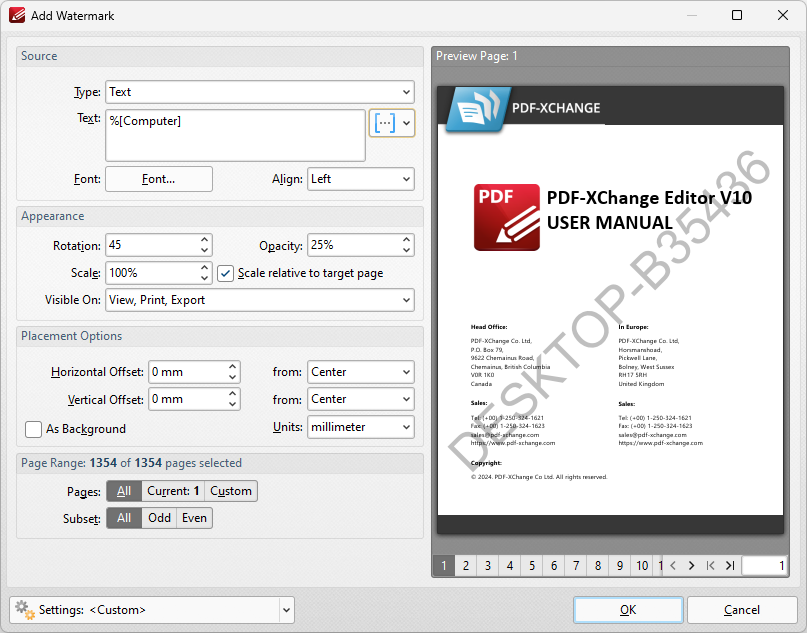This screenshot has height=633, width=807.
Task: Close the Add Watermark dialog
Action: [x=783, y=15]
